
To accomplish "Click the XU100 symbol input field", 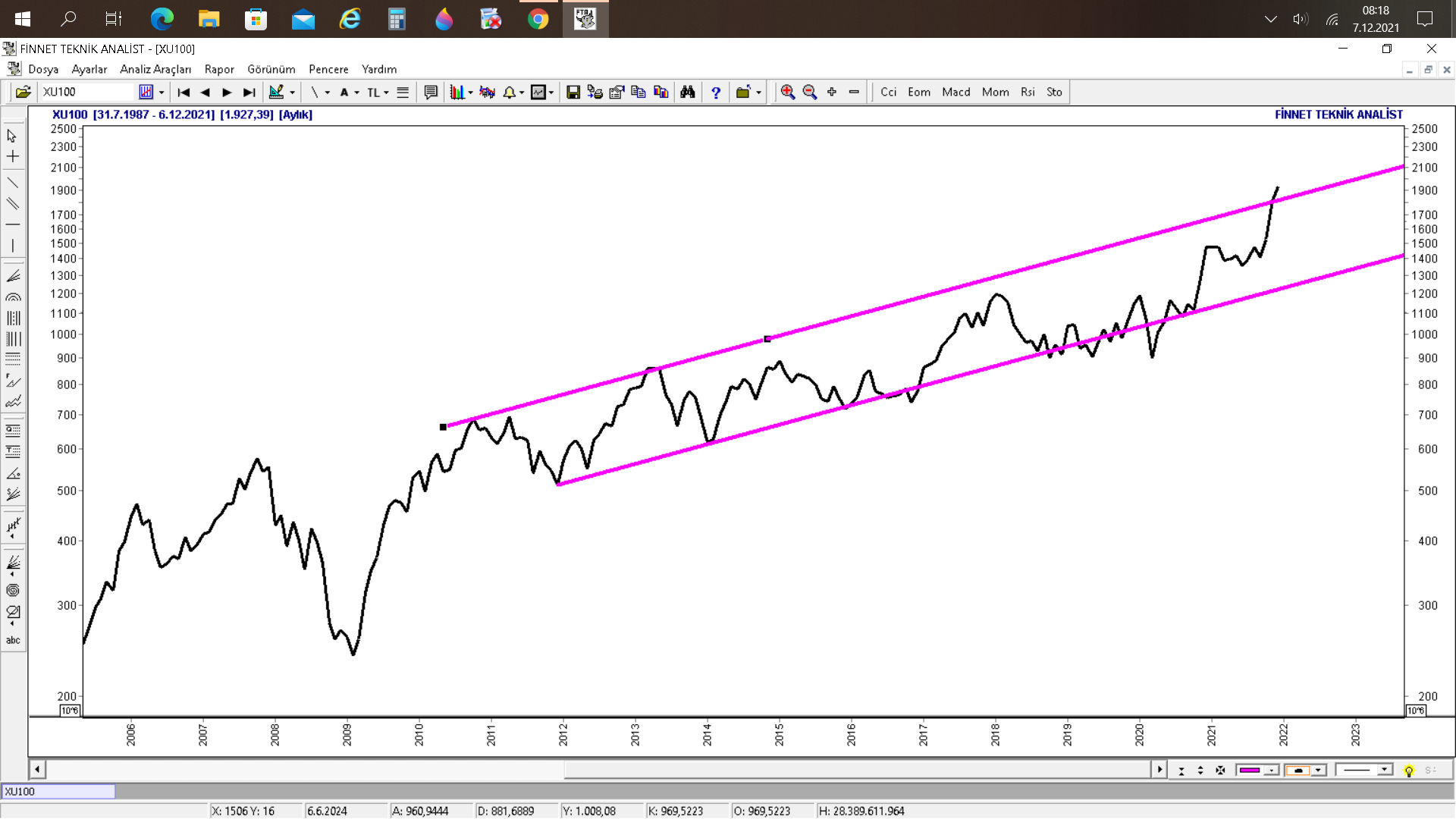I will 87,92.
